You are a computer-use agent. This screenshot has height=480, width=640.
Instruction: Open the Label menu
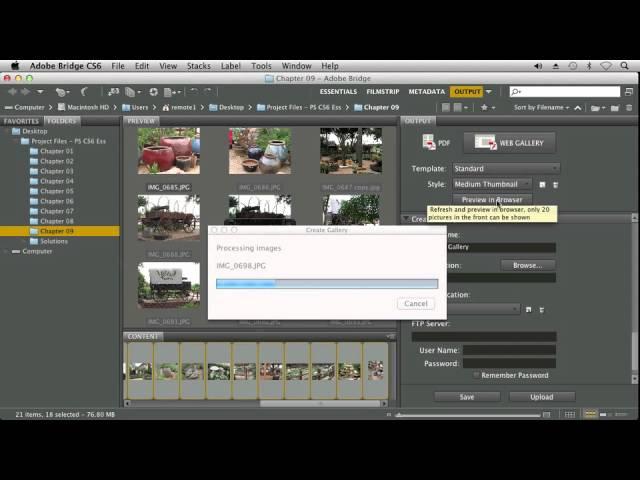(x=231, y=66)
